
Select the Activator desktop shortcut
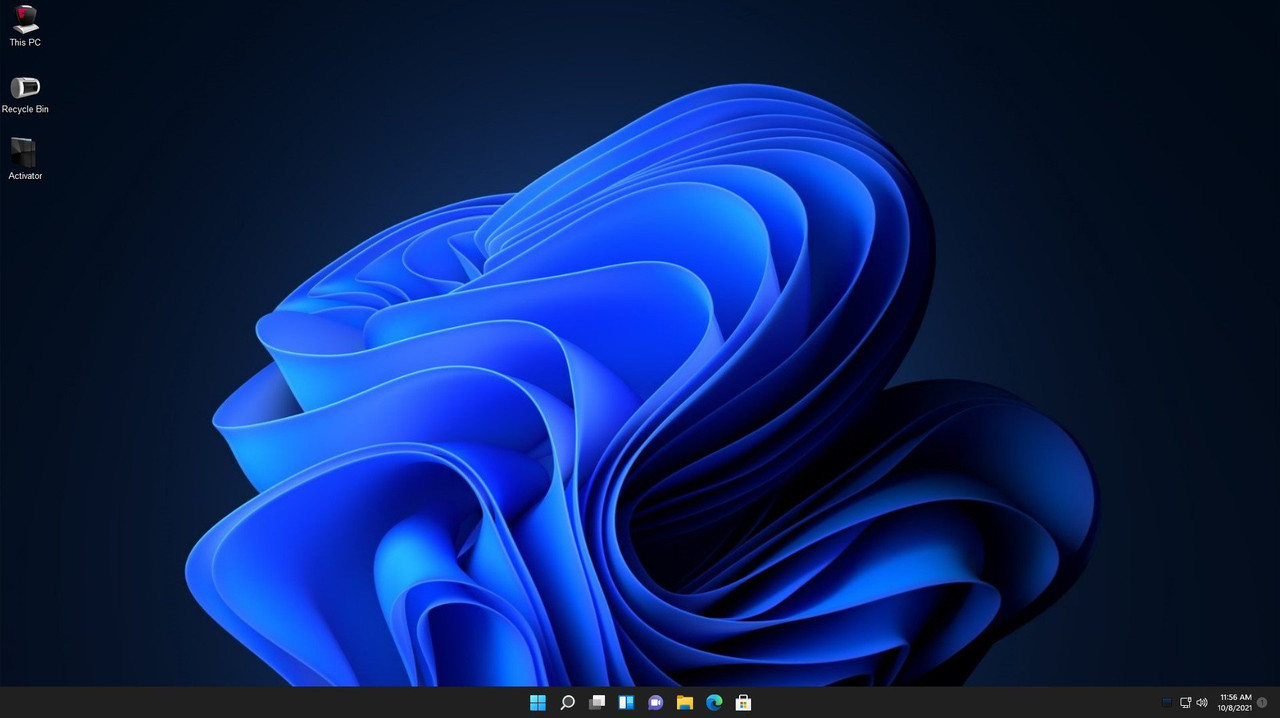(25, 160)
